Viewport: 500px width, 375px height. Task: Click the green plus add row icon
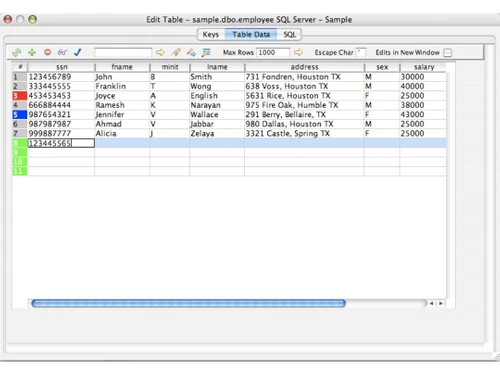pyautogui.click(x=32, y=52)
